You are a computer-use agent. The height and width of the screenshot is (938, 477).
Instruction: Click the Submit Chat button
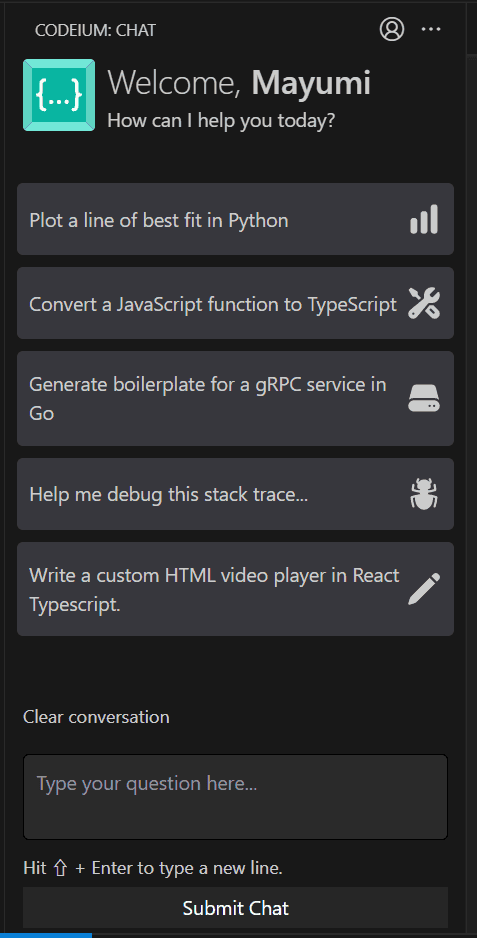tap(235, 908)
